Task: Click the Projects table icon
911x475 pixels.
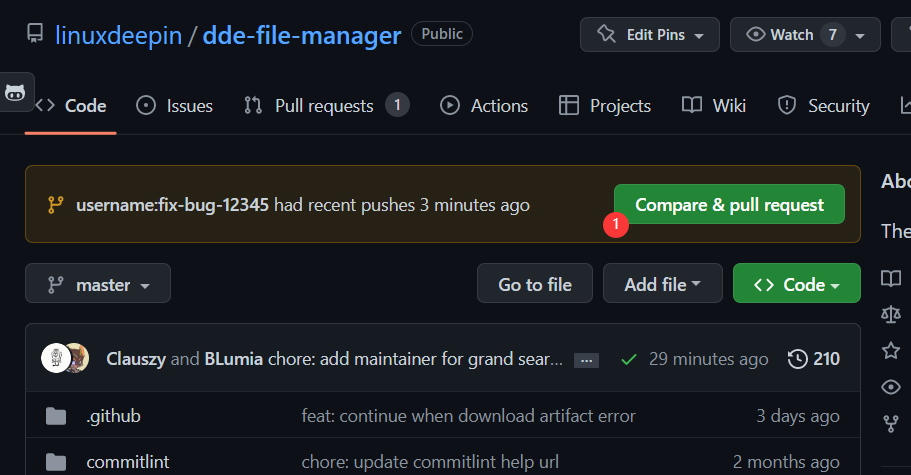Action: (x=569, y=105)
